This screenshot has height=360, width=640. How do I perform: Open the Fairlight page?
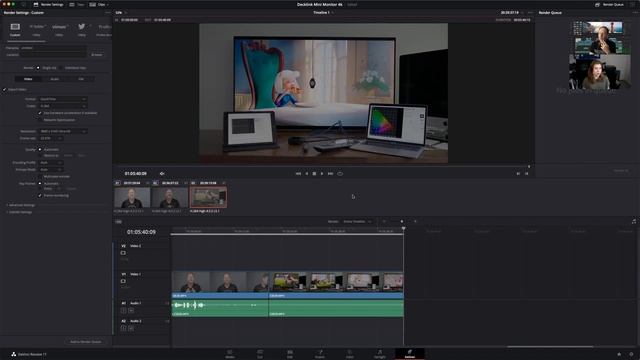(380, 353)
